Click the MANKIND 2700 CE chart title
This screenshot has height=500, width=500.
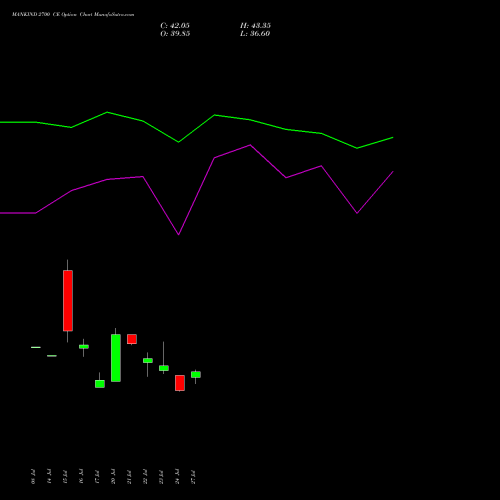click(73, 15)
